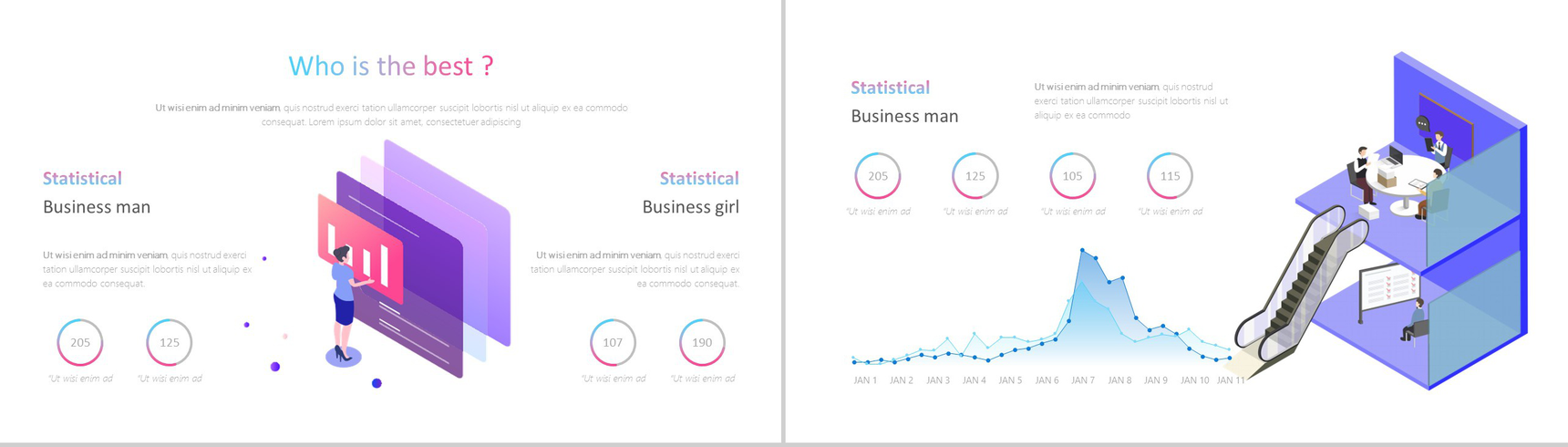Screen dimensions: 1568x447
Task: Click the pink 'Statistical' label above Business girl
Action: tap(699, 178)
